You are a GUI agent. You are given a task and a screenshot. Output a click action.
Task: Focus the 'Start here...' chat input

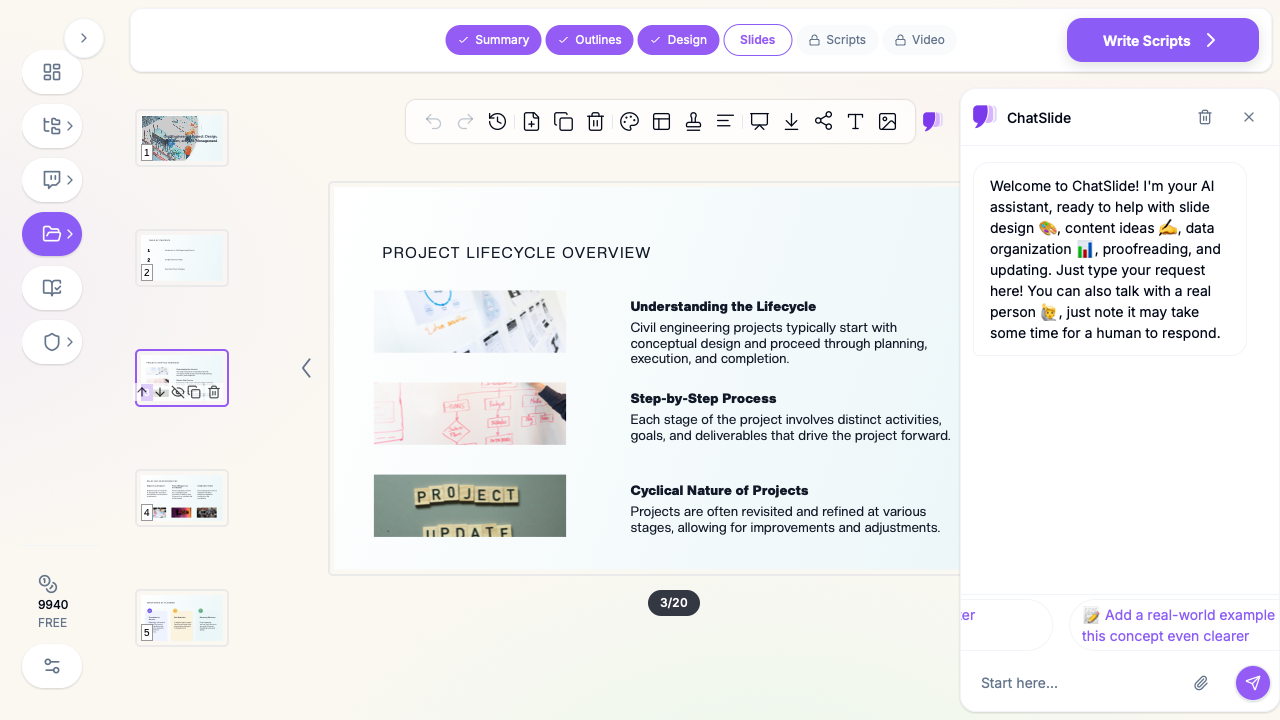(x=1078, y=683)
